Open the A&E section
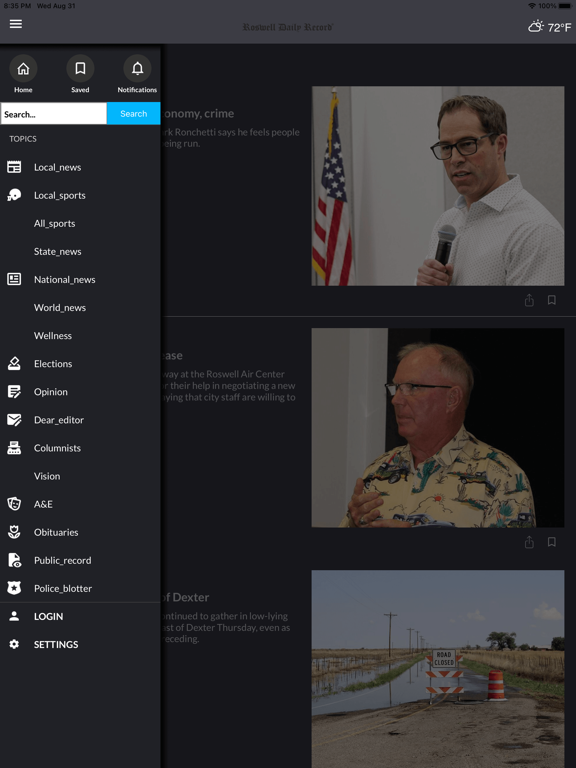 43,504
